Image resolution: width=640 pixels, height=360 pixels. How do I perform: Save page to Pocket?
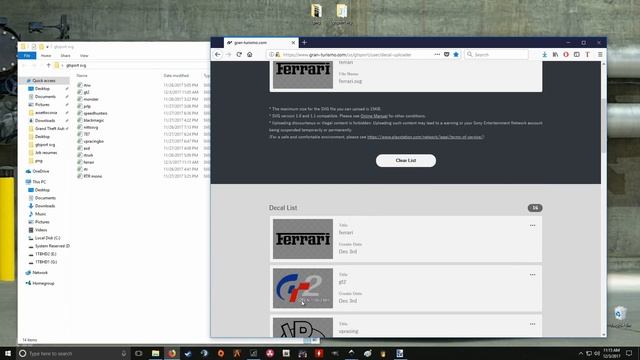tap(447, 54)
